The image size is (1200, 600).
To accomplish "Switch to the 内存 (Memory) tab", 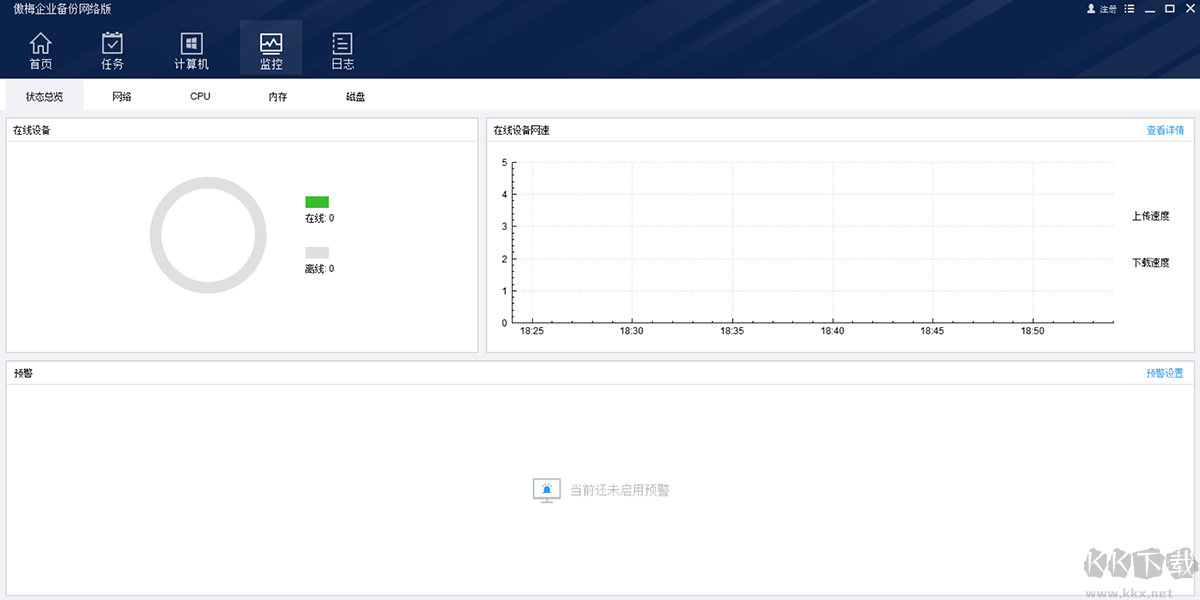I will click(x=276, y=95).
